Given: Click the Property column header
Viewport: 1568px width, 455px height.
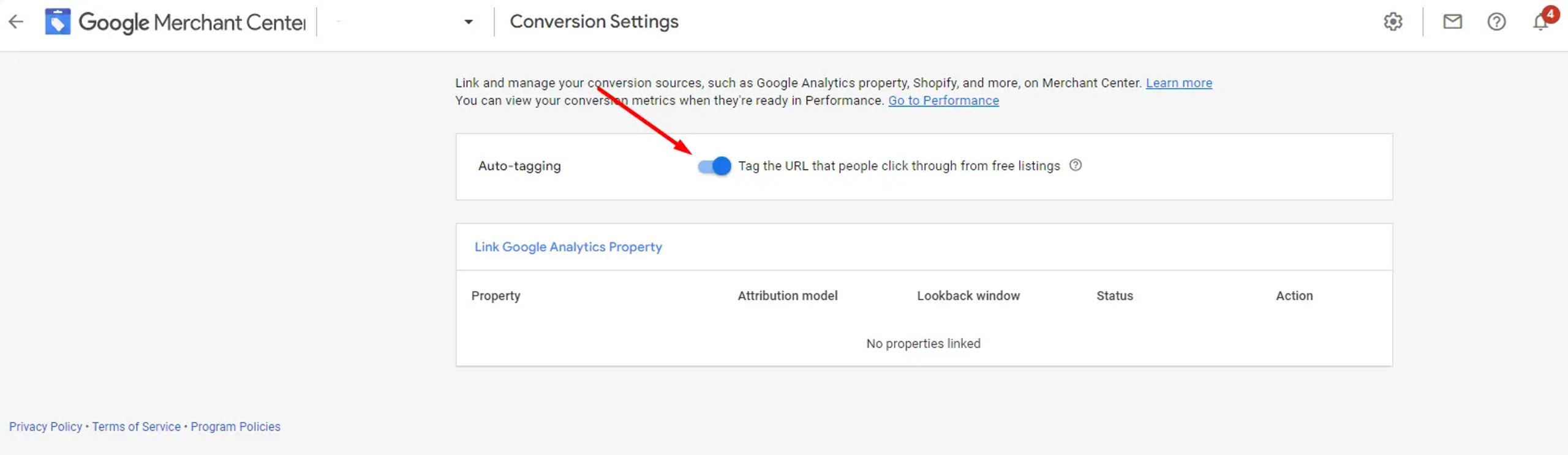Looking at the screenshot, I should click(496, 296).
